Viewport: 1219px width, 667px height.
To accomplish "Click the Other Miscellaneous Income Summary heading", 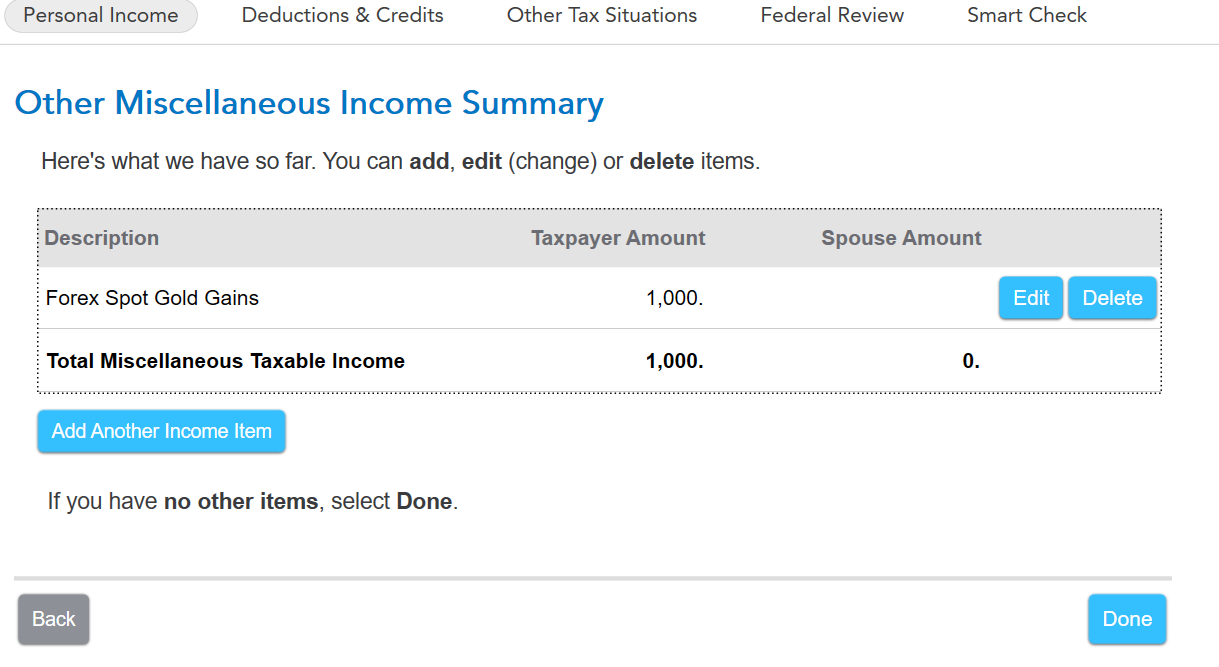I will 309,104.
